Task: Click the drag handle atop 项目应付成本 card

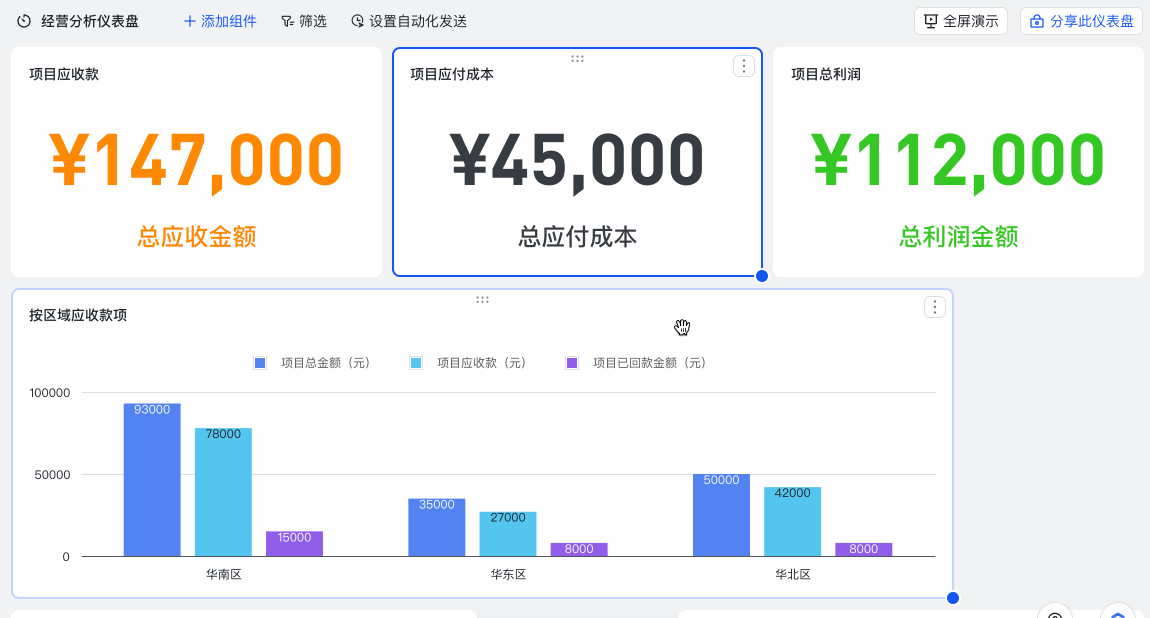Action: [x=577, y=59]
